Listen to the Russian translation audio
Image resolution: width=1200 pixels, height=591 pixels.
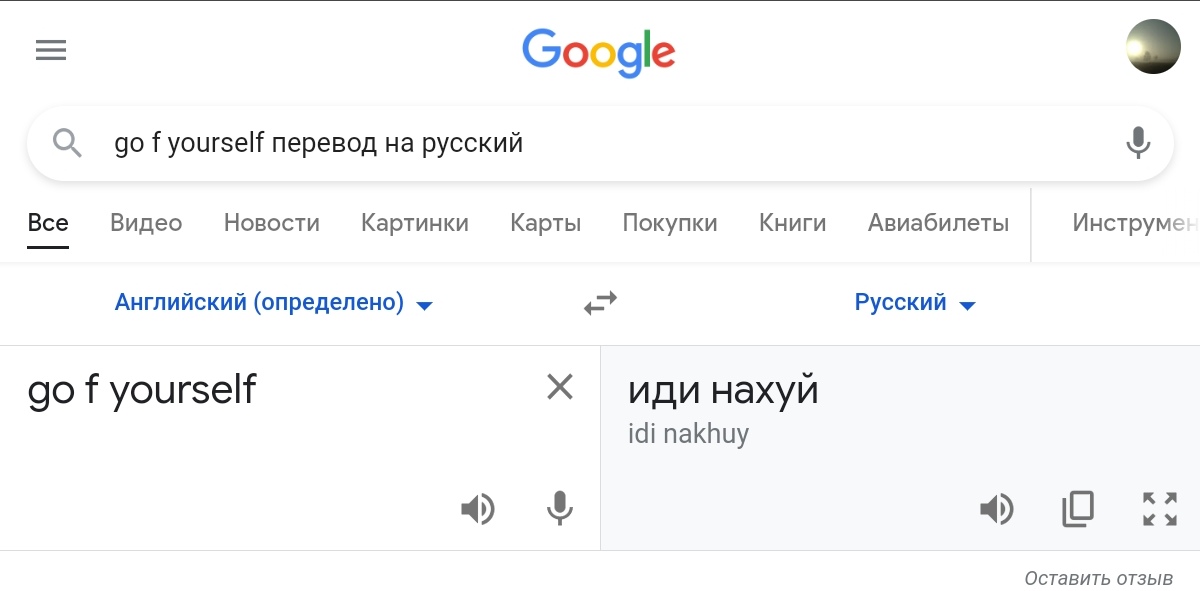point(996,510)
